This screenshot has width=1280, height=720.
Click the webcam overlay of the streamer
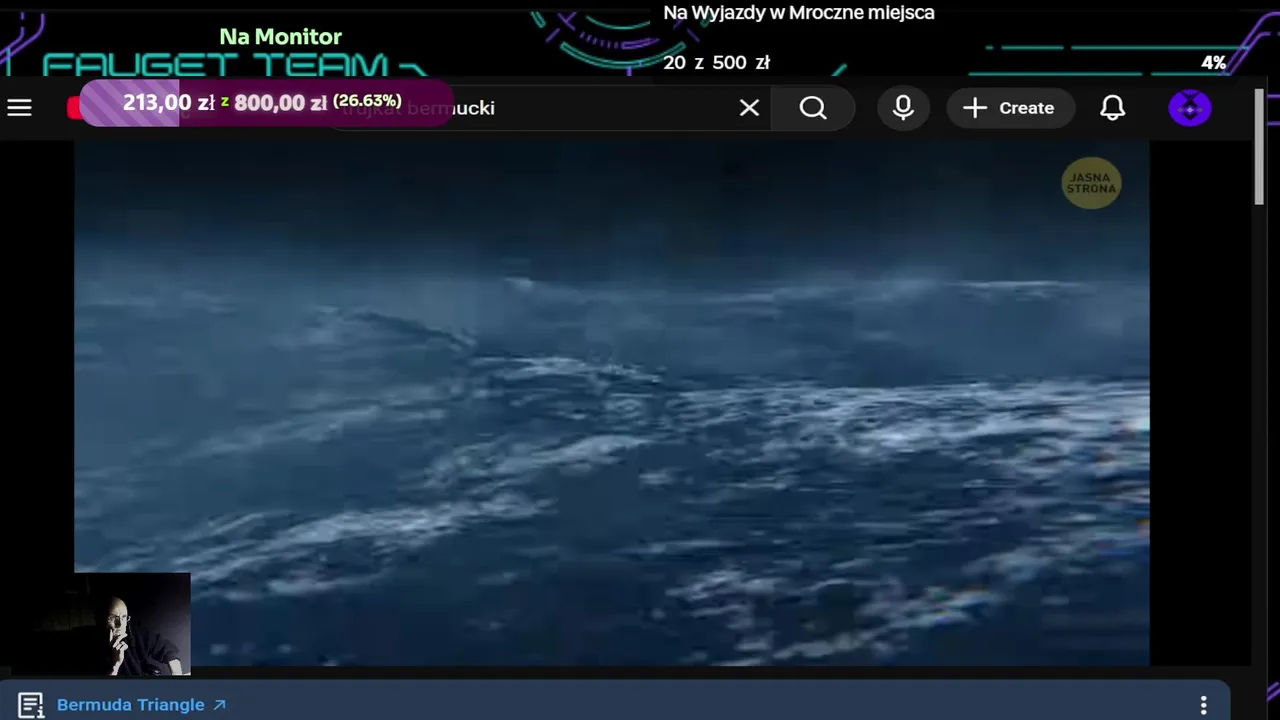(132, 623)
